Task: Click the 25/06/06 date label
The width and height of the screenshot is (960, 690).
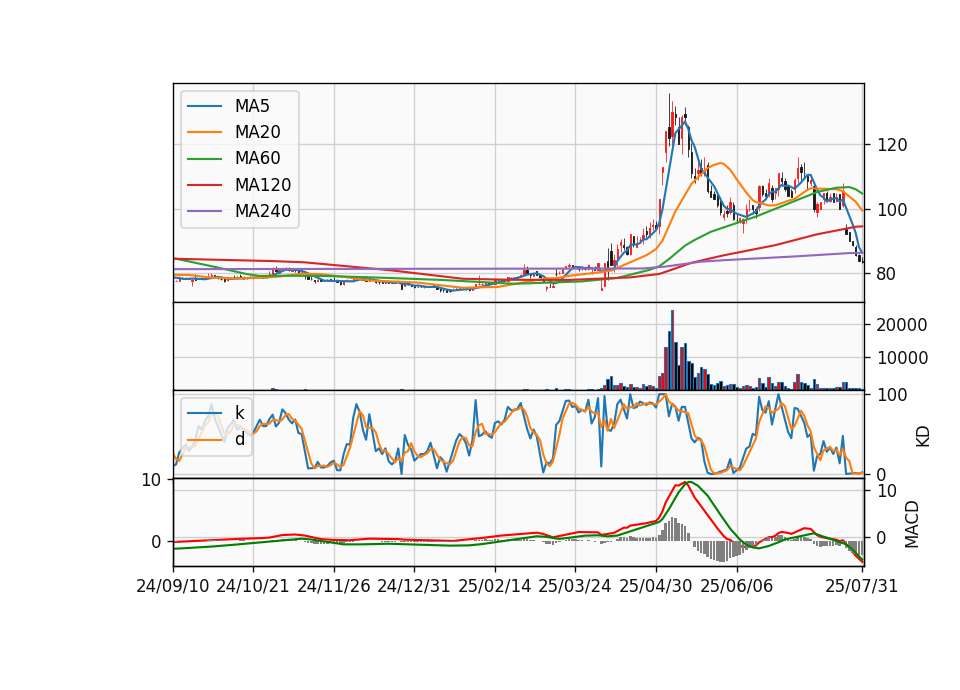Action: (737, 586)
